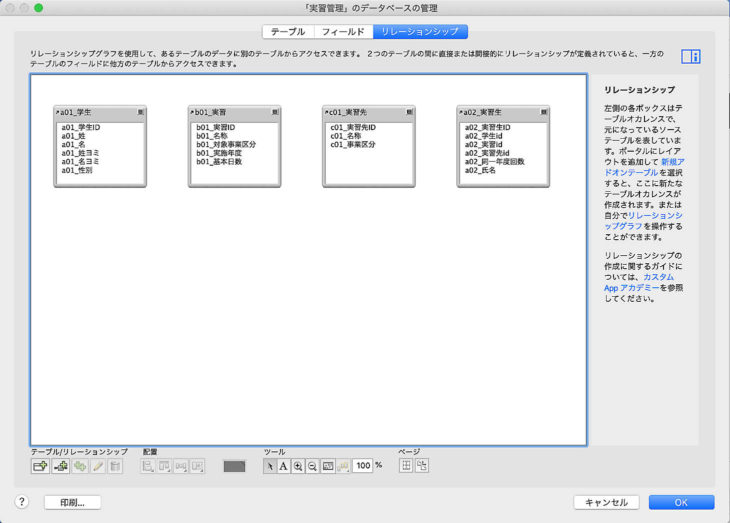Switch to the テーブル tab
This screenshot has height=523, width=730.
[x=288, y=32]
